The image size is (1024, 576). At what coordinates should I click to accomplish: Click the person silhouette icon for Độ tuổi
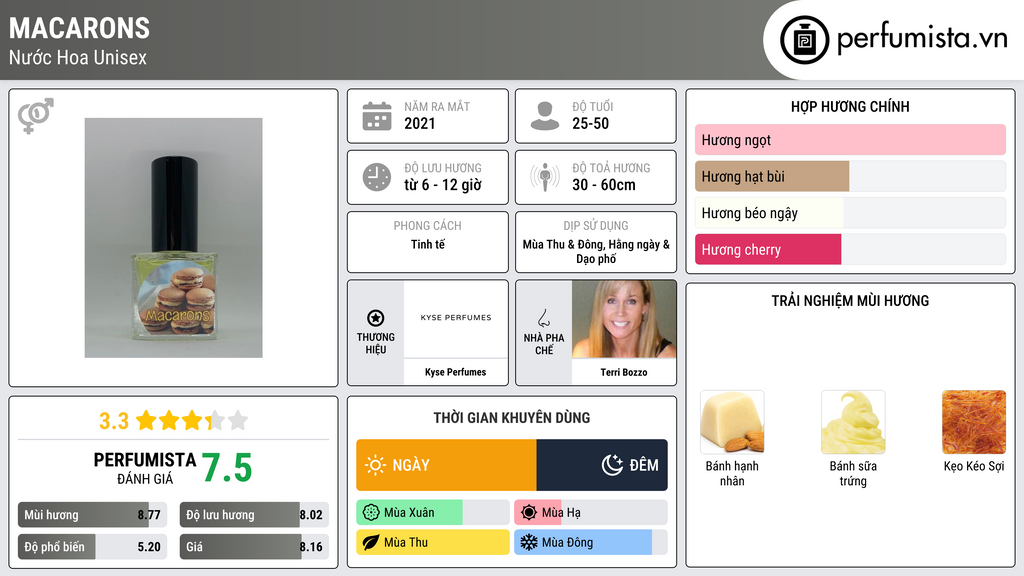point(545,116)
